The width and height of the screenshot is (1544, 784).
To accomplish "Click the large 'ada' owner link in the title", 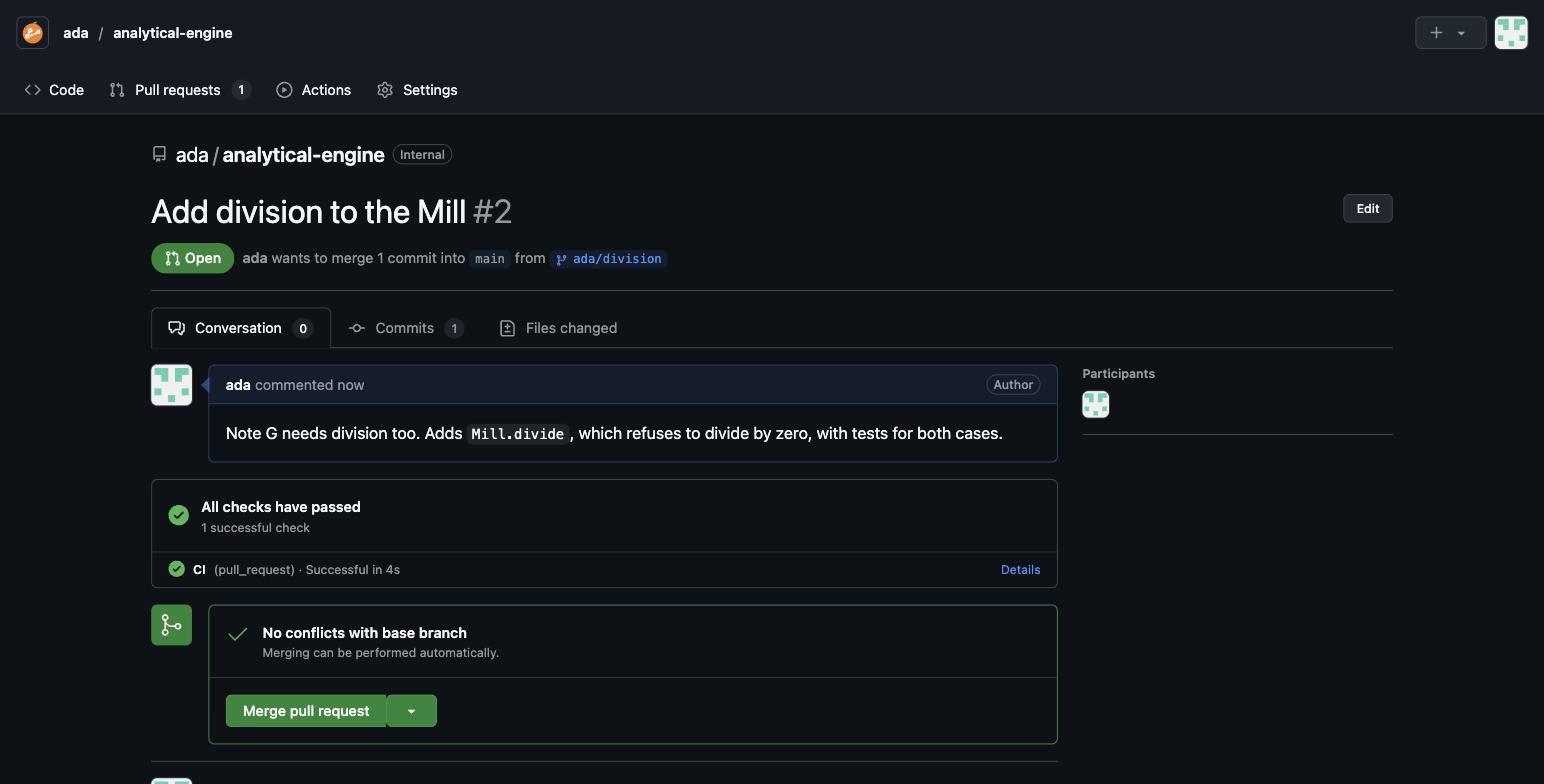I will pos(192,155).
